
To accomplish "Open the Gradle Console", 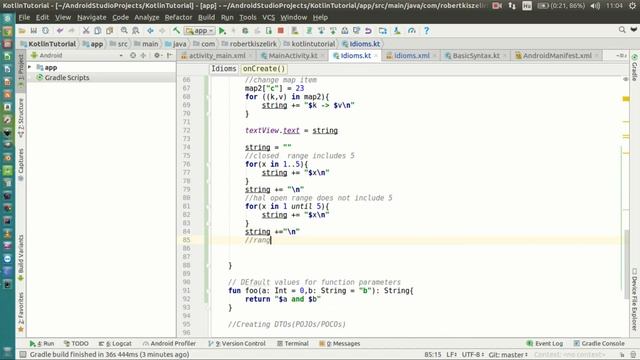I will click(599, 344).
